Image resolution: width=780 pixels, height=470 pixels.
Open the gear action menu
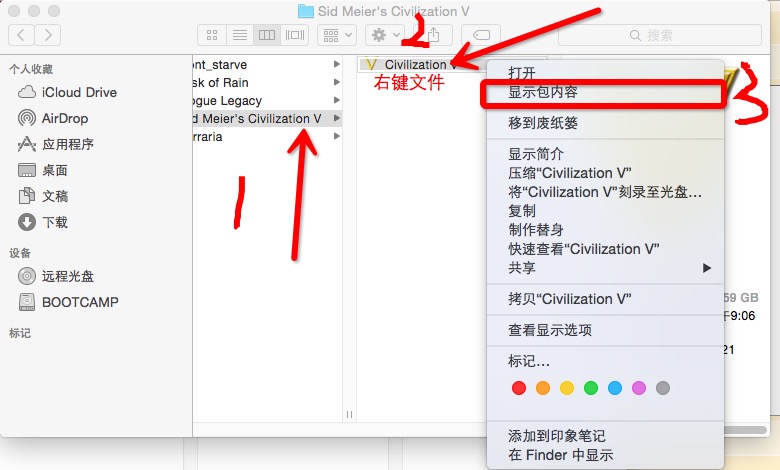click(x=385, y=35)
